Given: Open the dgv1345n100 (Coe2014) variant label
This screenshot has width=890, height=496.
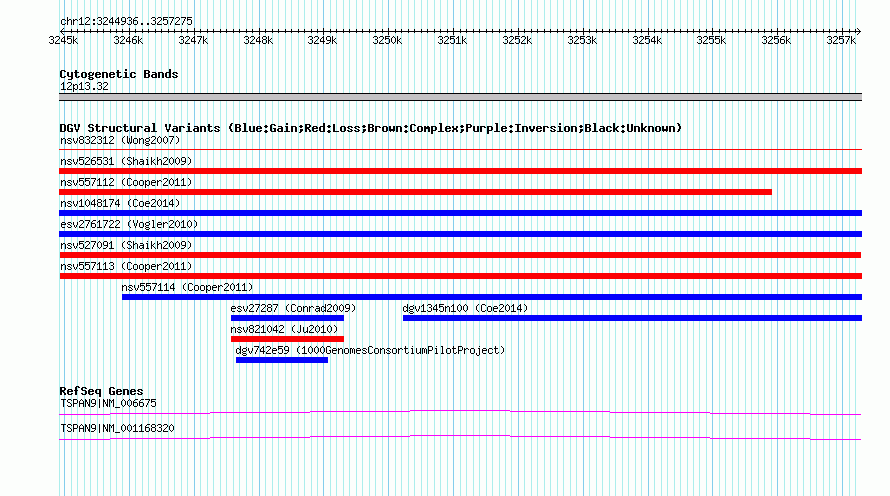Looking at the screenshot, I should click(465, 308).
